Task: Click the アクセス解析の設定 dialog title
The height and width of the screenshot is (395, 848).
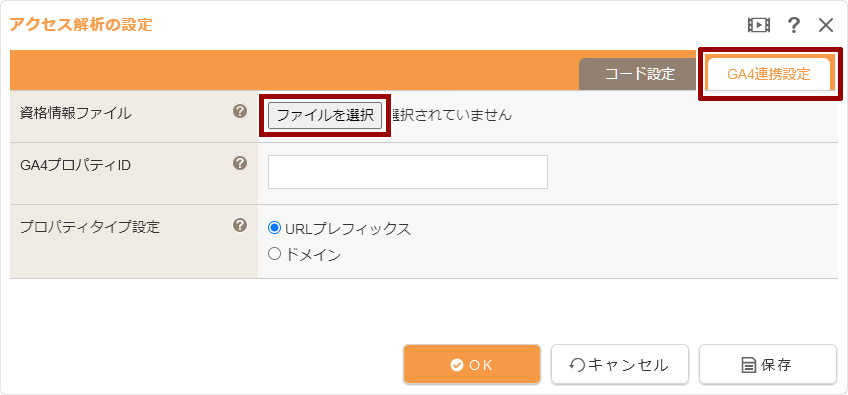Action: click(x=81, y=24)
